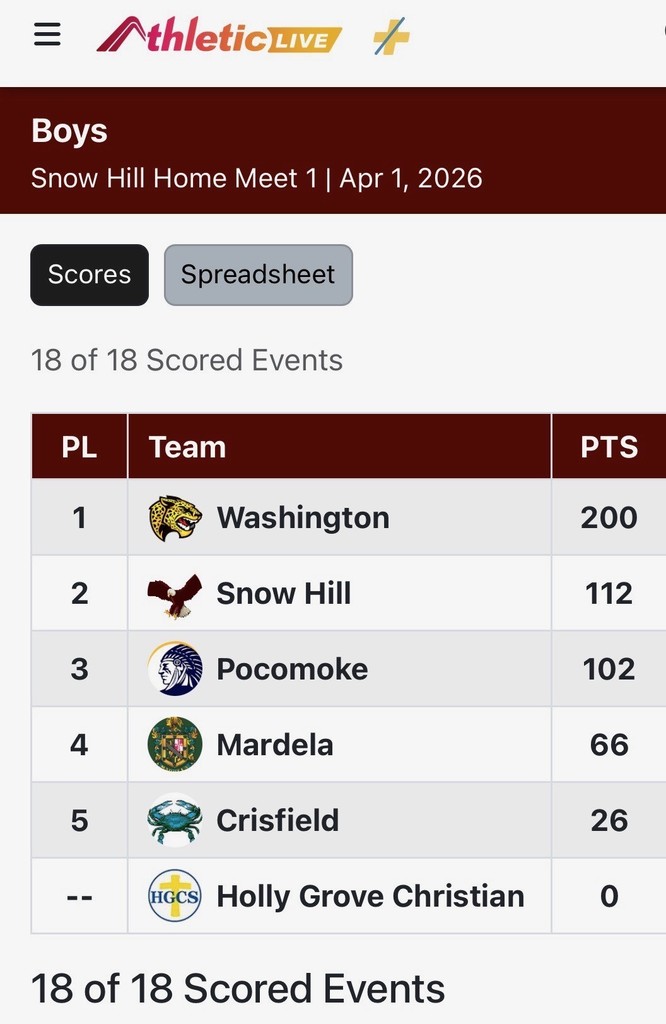This screenshot has height=1024, width=666.
Task: Click the Holly Grove Christian HGCS logo
Action: [x=175, y=896]
